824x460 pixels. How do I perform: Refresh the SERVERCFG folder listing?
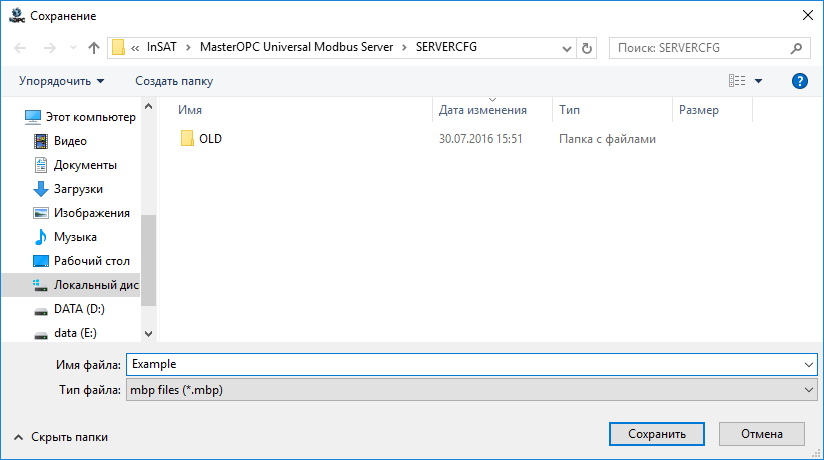pos(587,48)
